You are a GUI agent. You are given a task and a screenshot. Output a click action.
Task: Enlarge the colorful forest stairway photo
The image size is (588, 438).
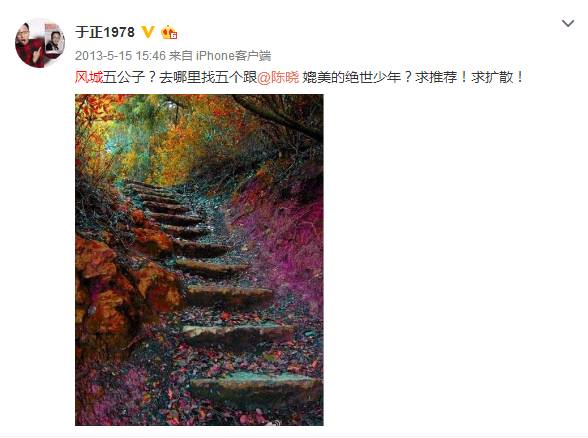[x=199, y=260]
